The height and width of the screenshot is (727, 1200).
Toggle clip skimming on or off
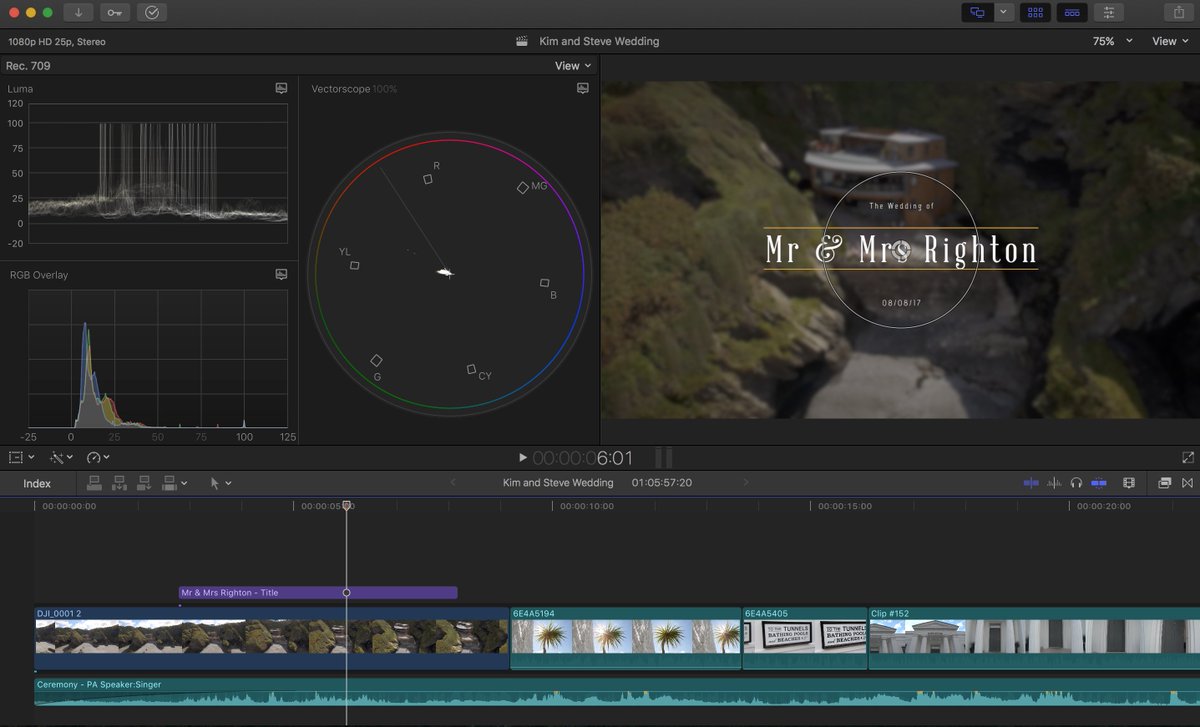tap(1099, 483)
